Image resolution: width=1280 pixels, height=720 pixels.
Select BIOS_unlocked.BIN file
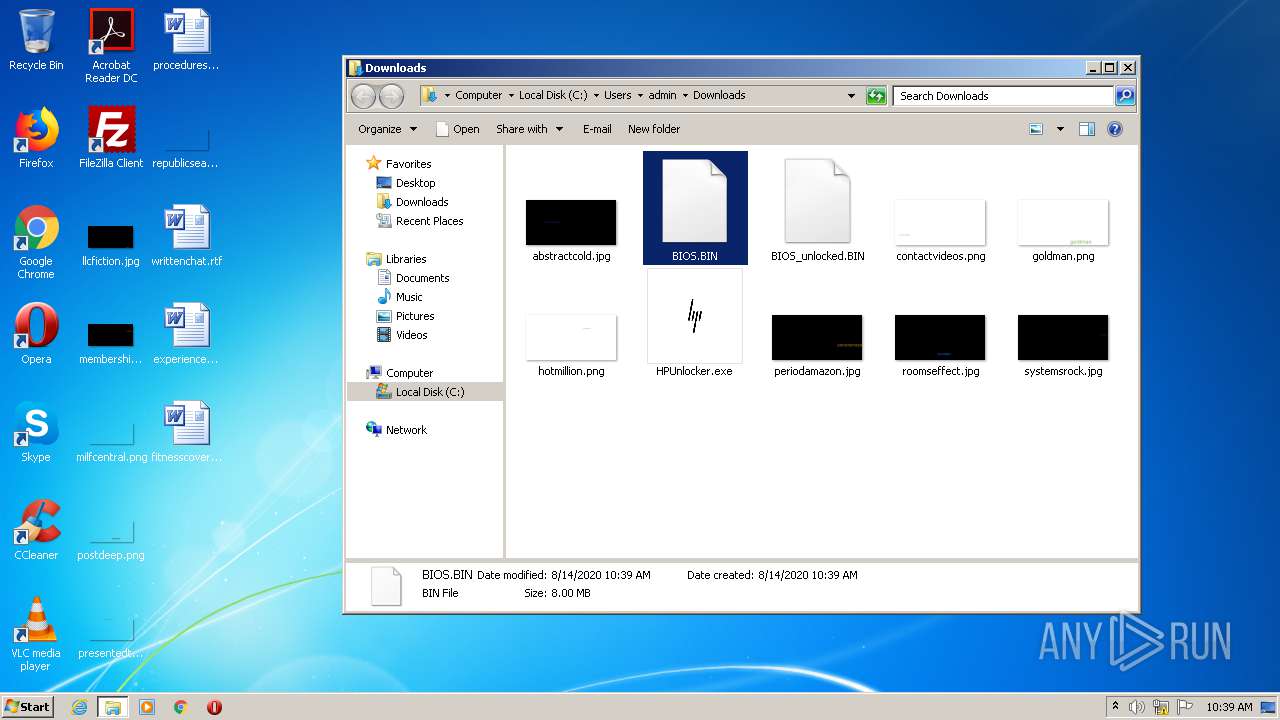point(817,208)
